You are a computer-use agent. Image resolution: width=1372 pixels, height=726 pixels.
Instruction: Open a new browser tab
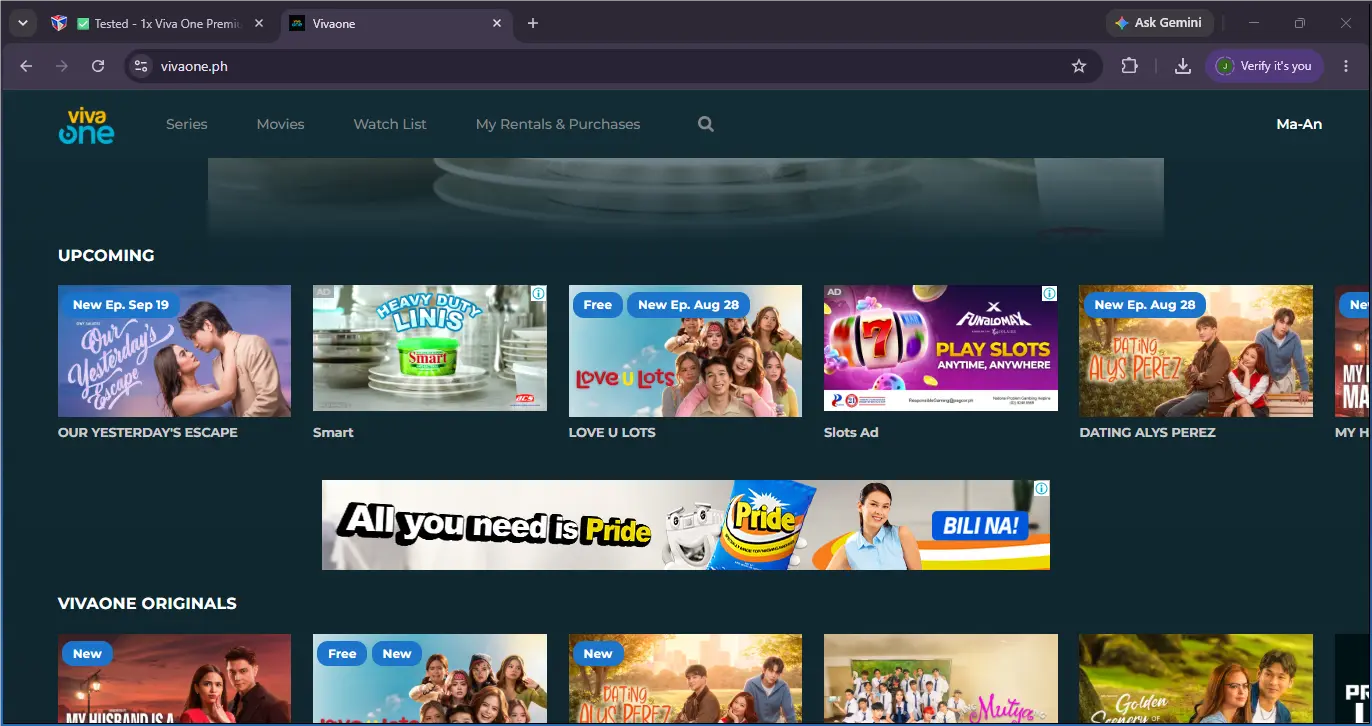click(533, 23)
